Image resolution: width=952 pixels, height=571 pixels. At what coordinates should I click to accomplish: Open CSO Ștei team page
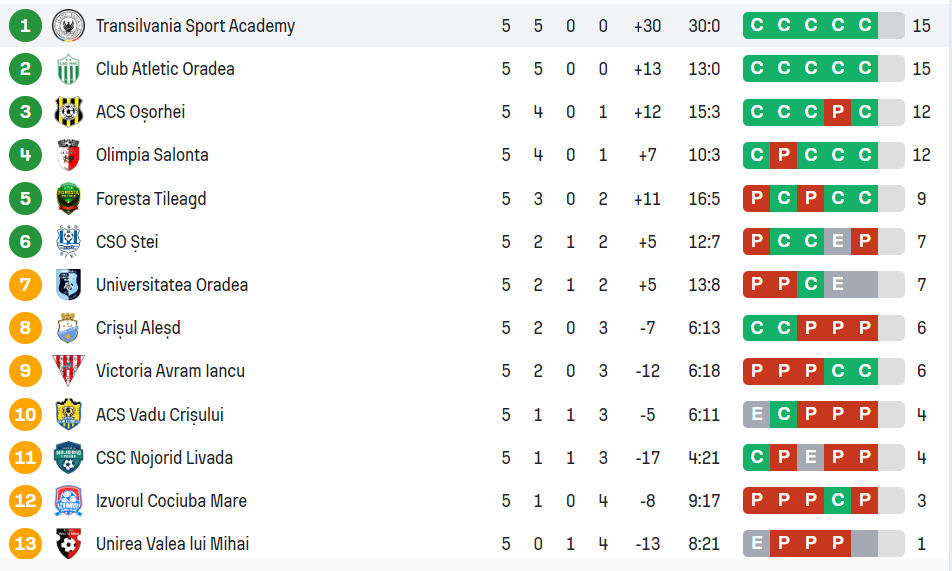(127, 242)
